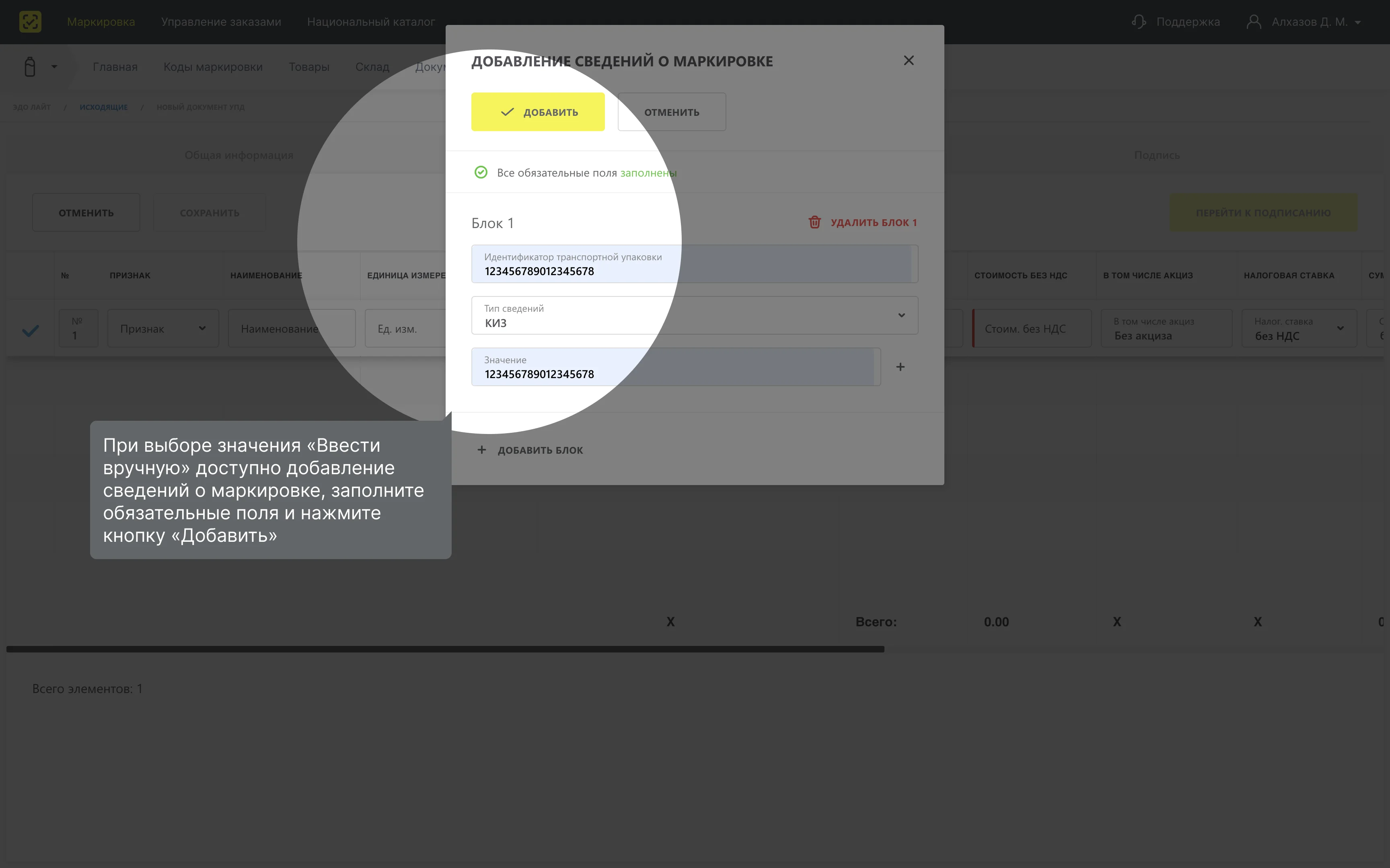Open the Тип сведений dropdown
The width and height of the screenshot is (1390, 868).
[695, 315]
